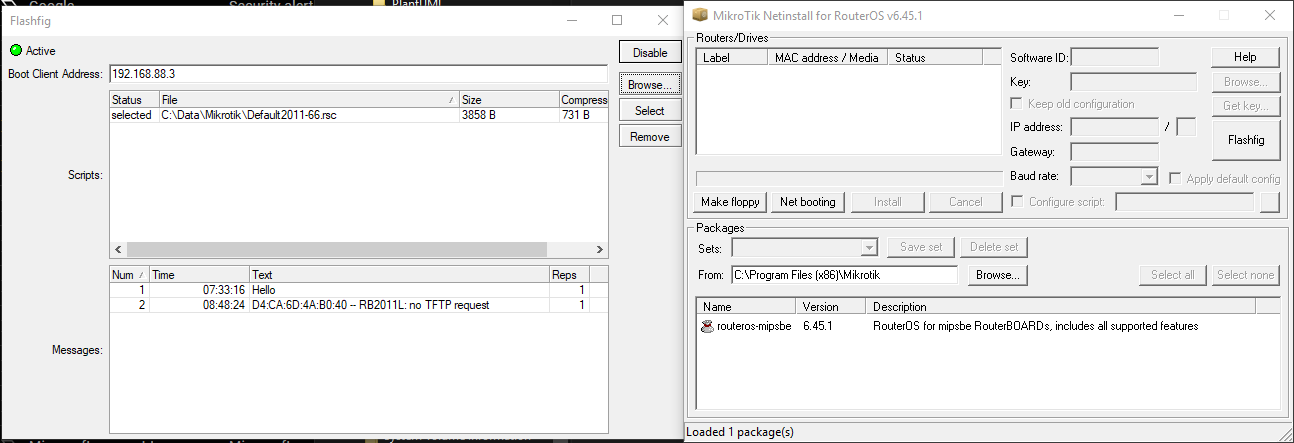Click the Gateway field in Netinstall
The height and width of the screenshot is (443, 1294).
click(1115, 152)
